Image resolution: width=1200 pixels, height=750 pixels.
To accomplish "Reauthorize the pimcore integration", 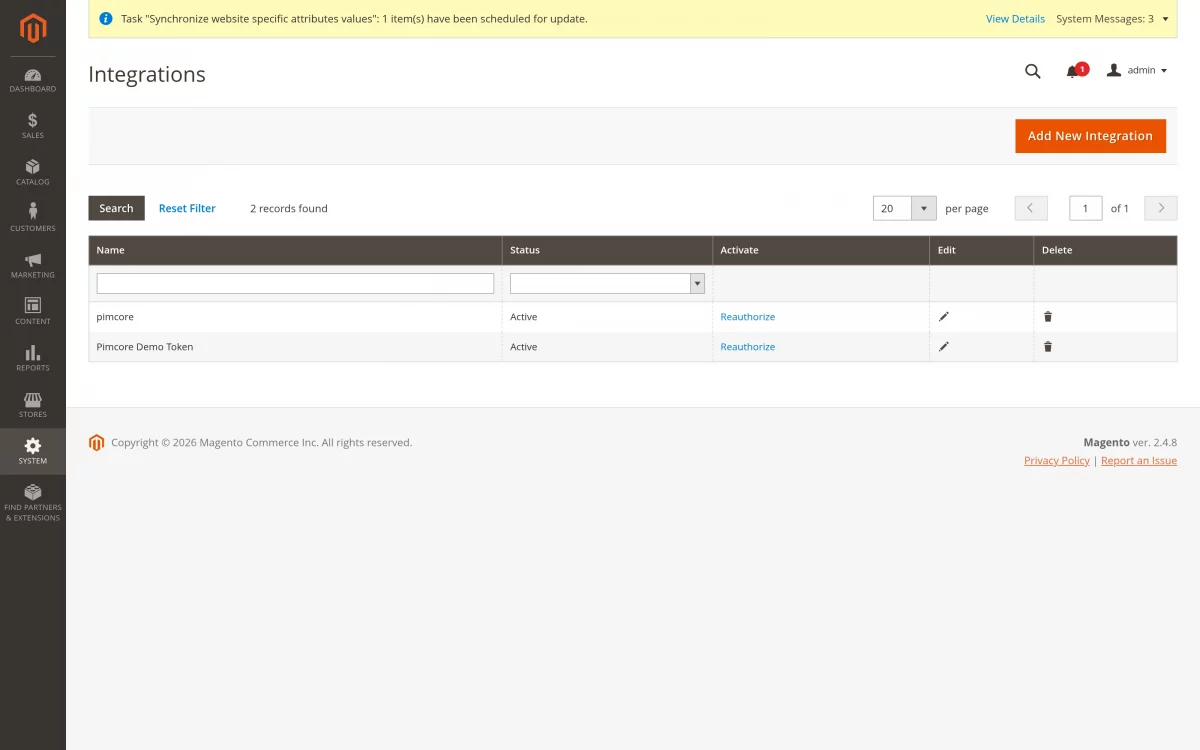I will click(748, 316).
